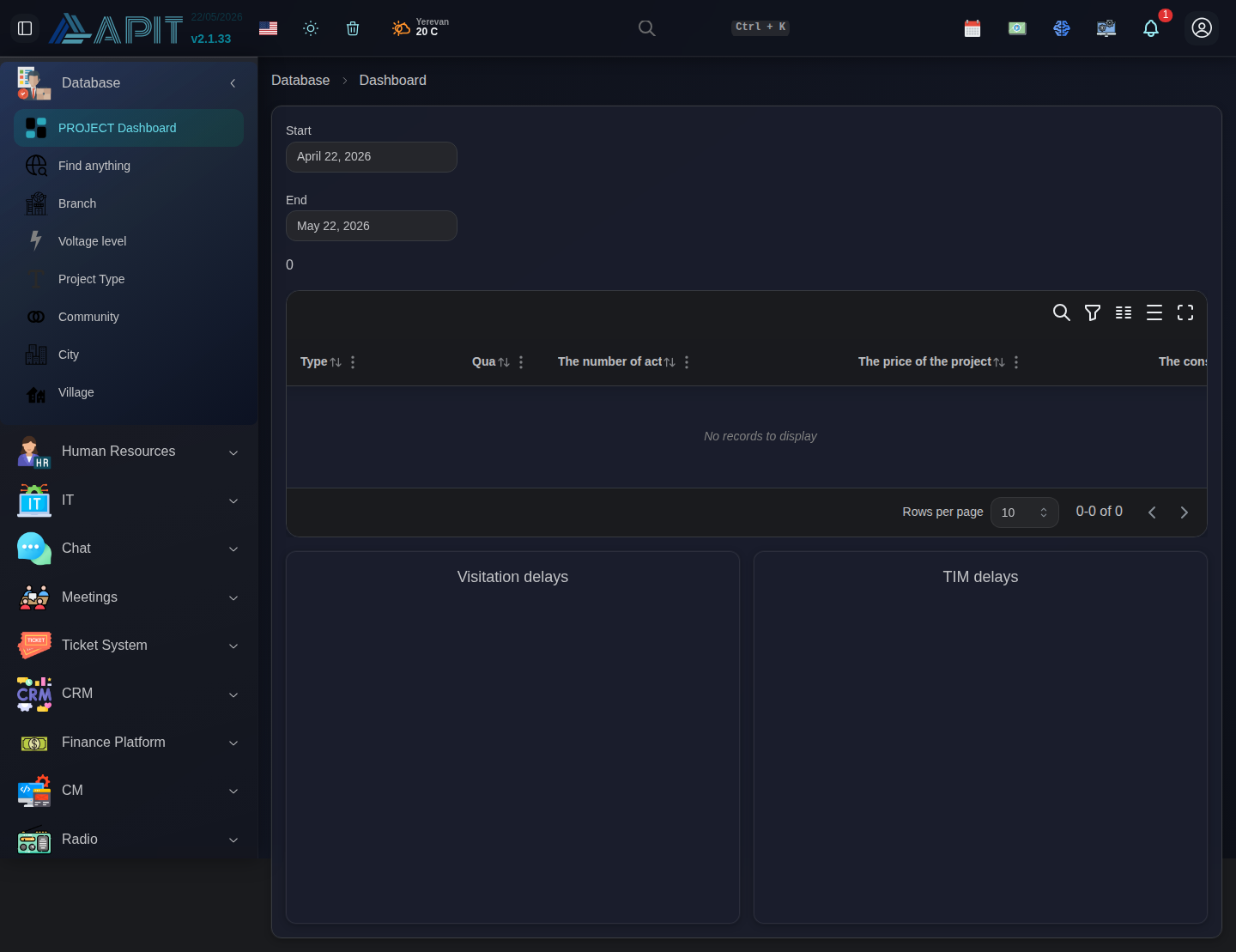The height and width of the screenshot is (952, 1236).
Task: Open Voltage level menu item
Action: tap(129, 241)
